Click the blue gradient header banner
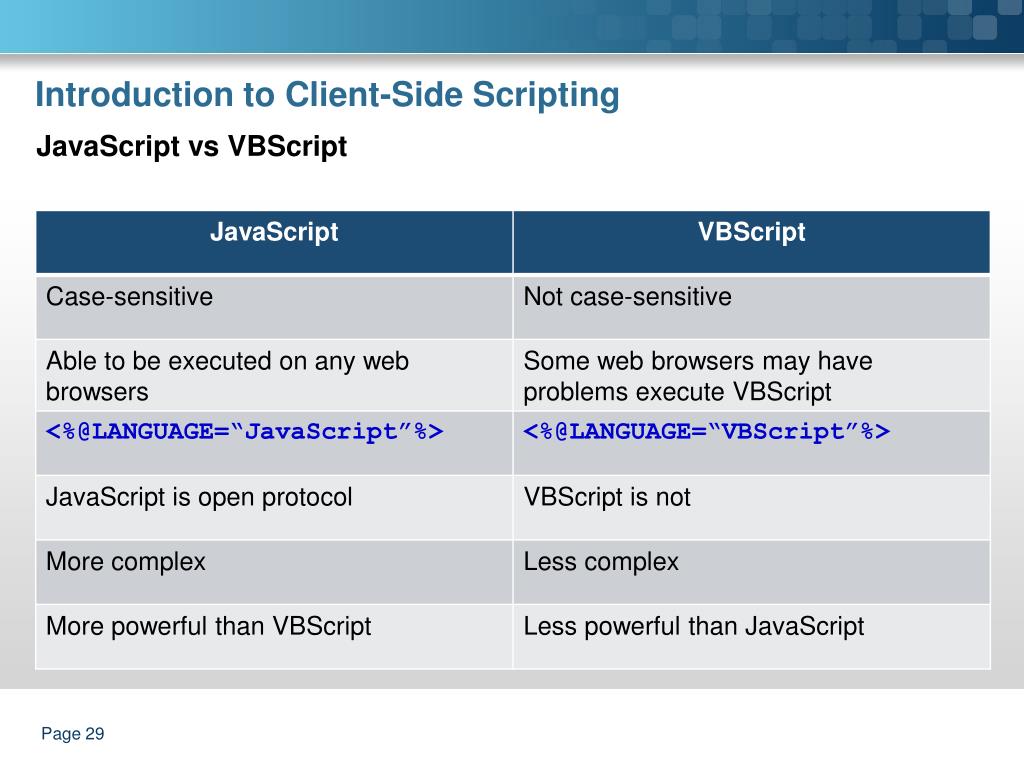 (x=512, y=26)
